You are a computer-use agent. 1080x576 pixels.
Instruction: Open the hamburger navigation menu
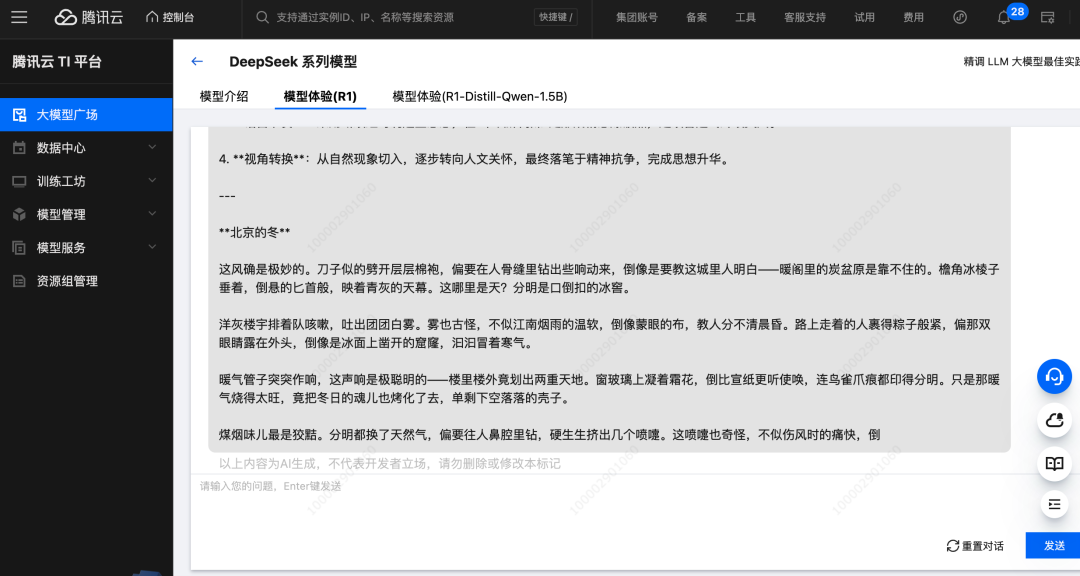[x=19, y=17]
